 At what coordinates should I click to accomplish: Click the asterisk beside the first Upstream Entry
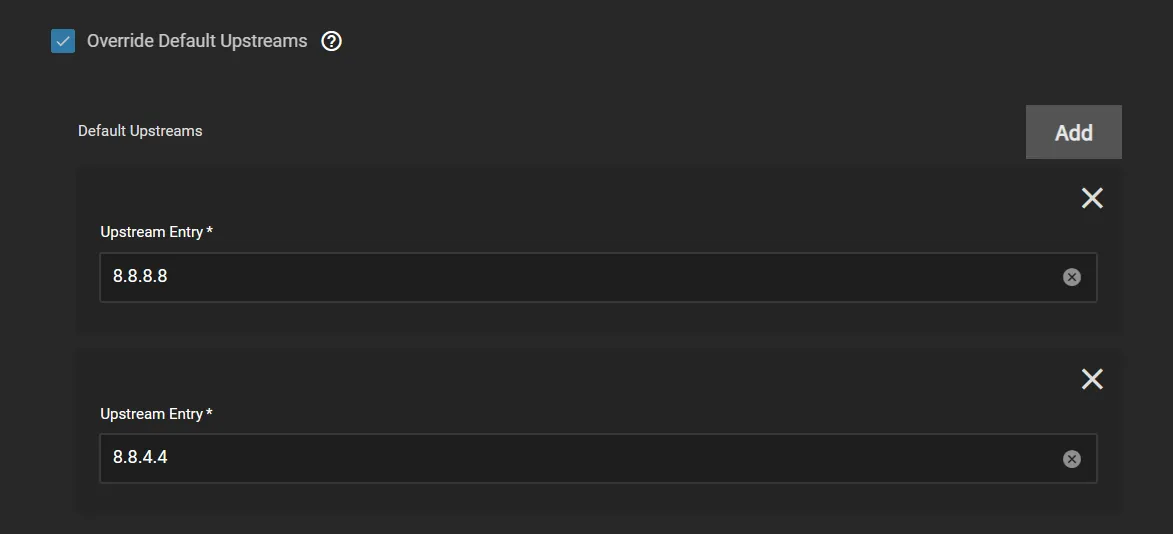click(209, 231)
